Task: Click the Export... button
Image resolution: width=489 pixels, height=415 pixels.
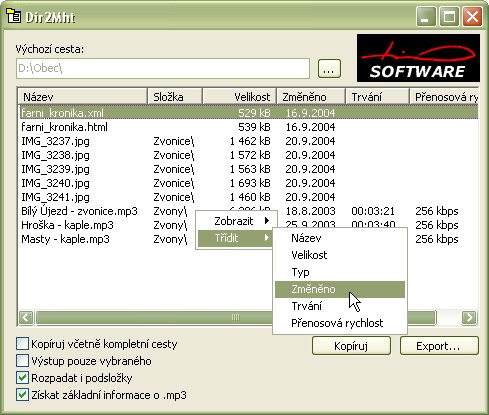Action: coord(439,346)
